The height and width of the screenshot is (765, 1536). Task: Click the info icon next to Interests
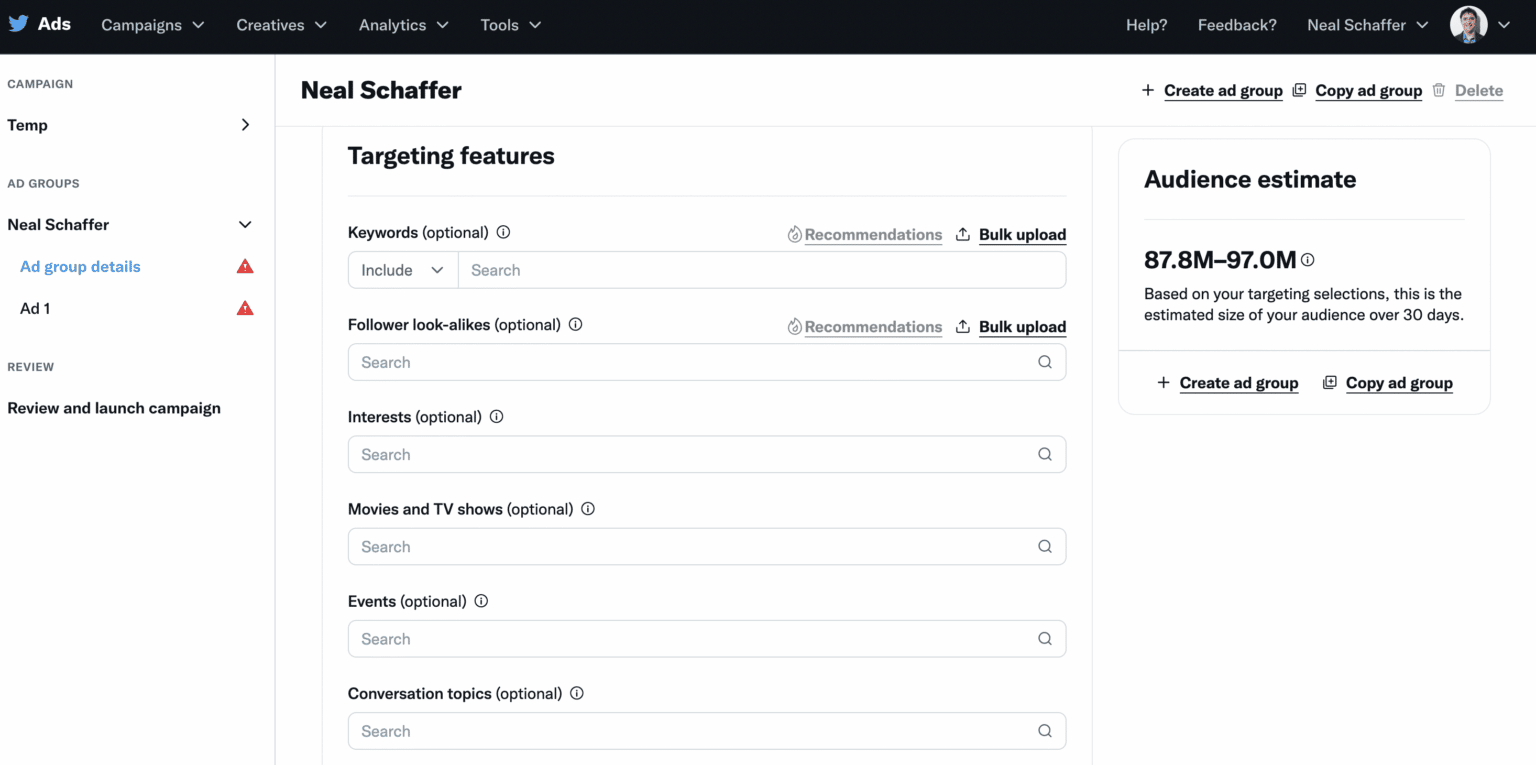[x=496, y=416]
